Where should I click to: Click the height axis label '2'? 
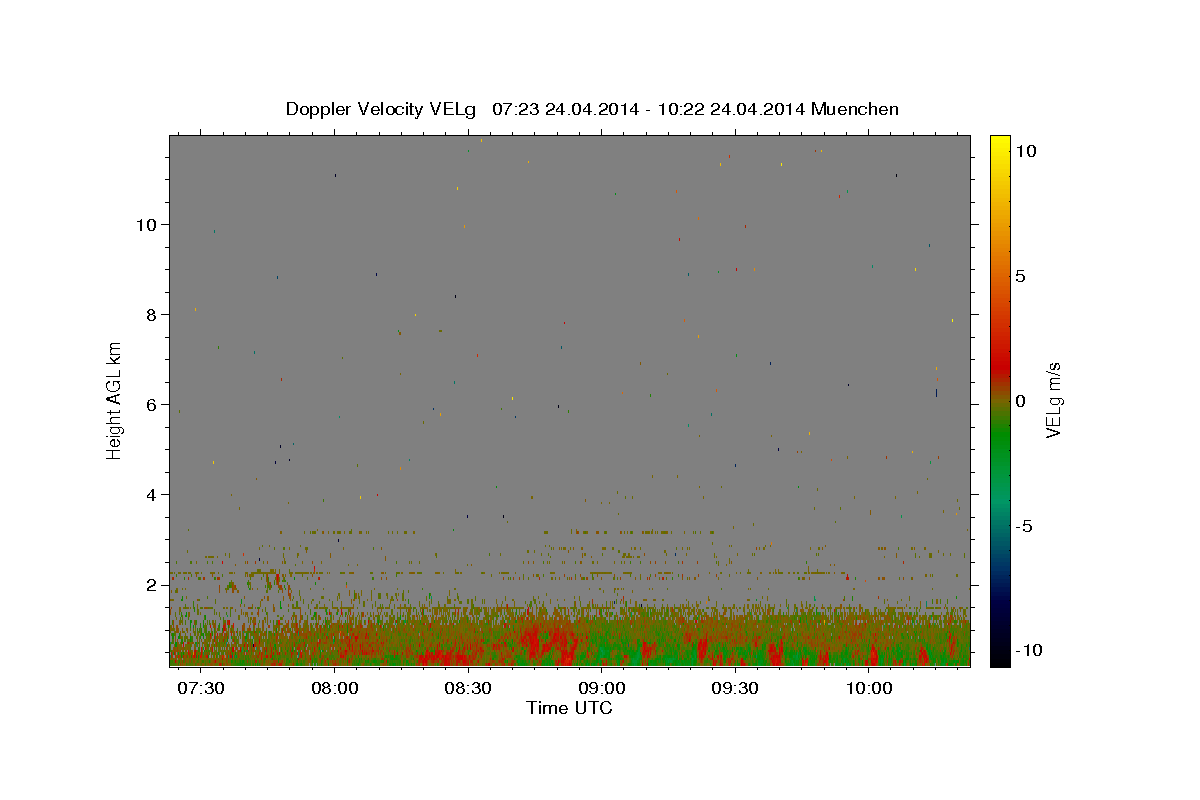tap(152, 585)
